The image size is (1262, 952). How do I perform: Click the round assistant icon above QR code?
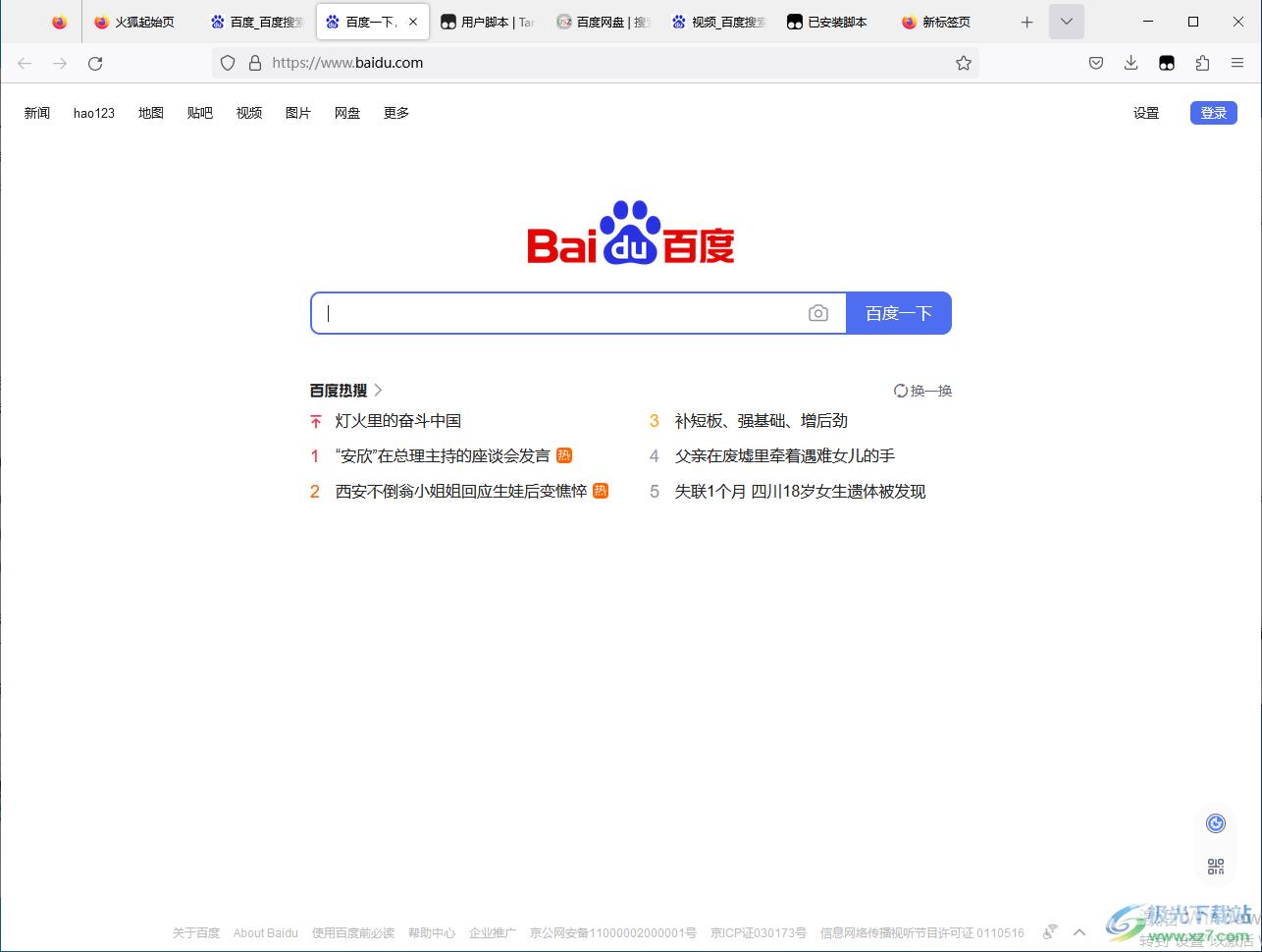tap(1216, 823)
